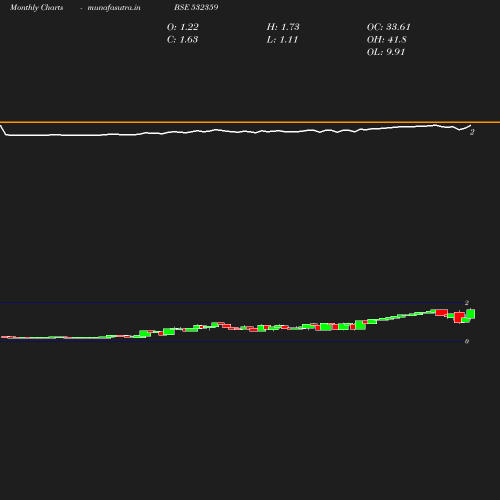Select the BSE 532359 ticker text

click(x=196, y=7)
